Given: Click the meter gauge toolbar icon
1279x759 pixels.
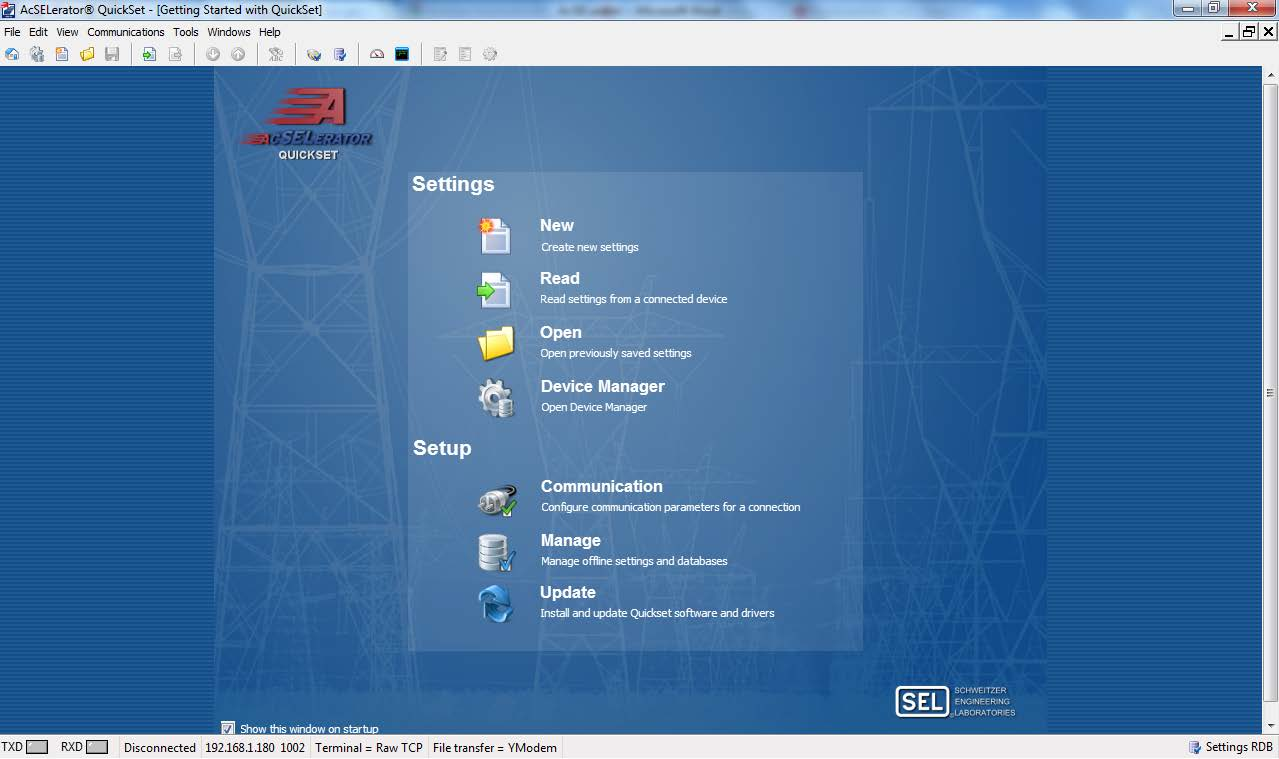Looking at the screenshot, I should [x=377, y=54].
